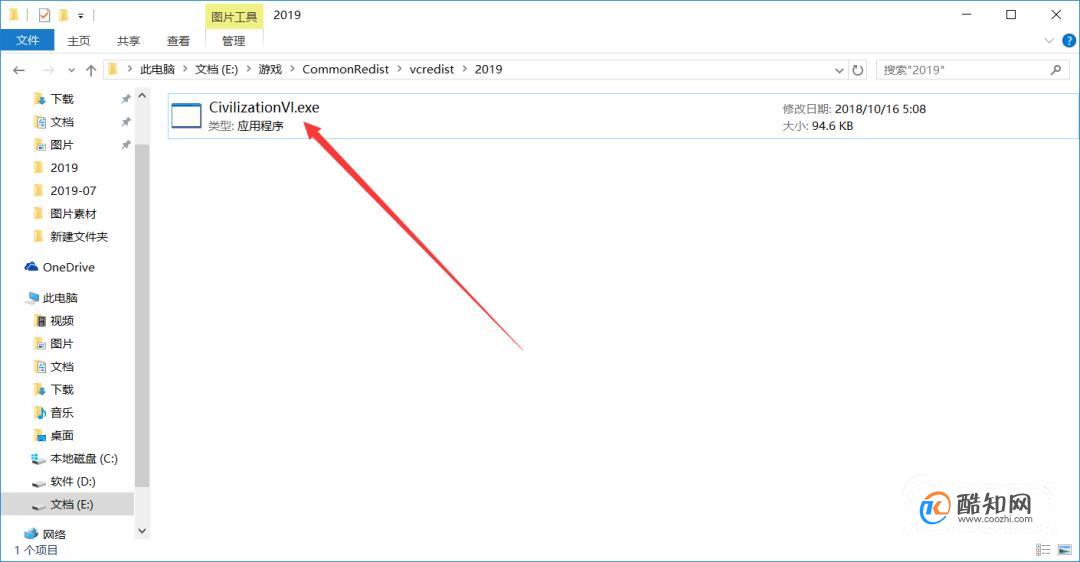Open 本地磁盘 (C:) drive
The width and height of the screenshot is (1080, 562).
coord(83,459)
